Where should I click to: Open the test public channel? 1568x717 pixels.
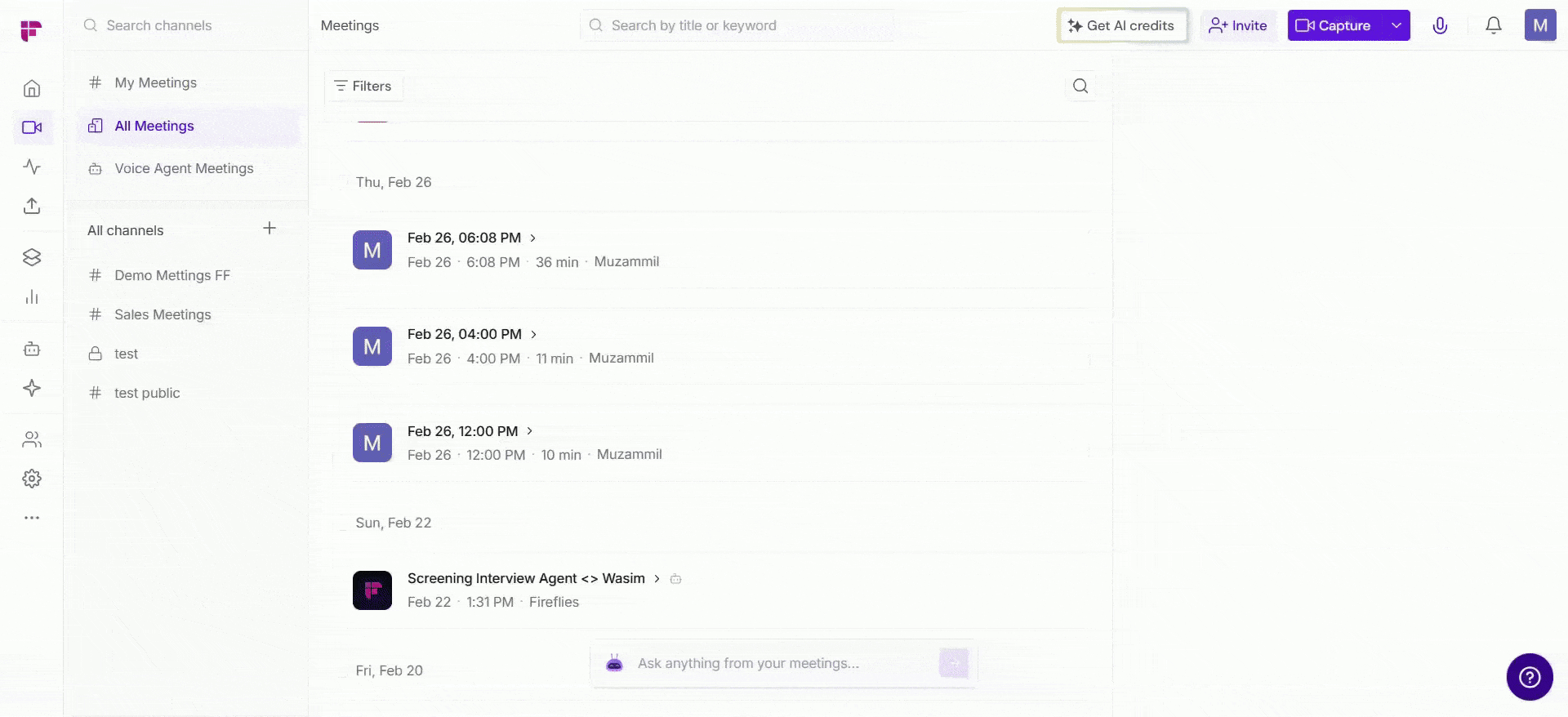189,393
